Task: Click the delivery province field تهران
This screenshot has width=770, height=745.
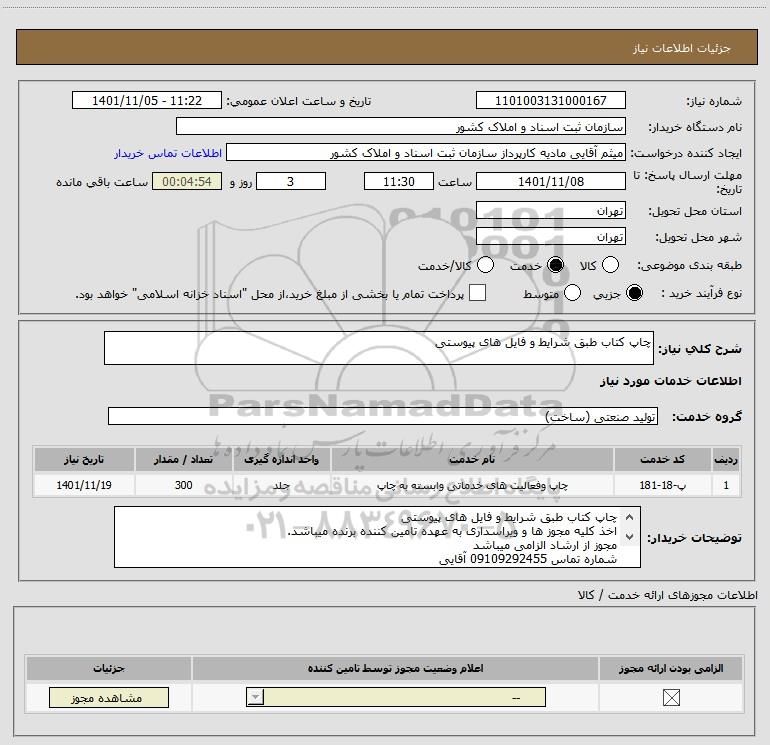Action: pos(550,210)
